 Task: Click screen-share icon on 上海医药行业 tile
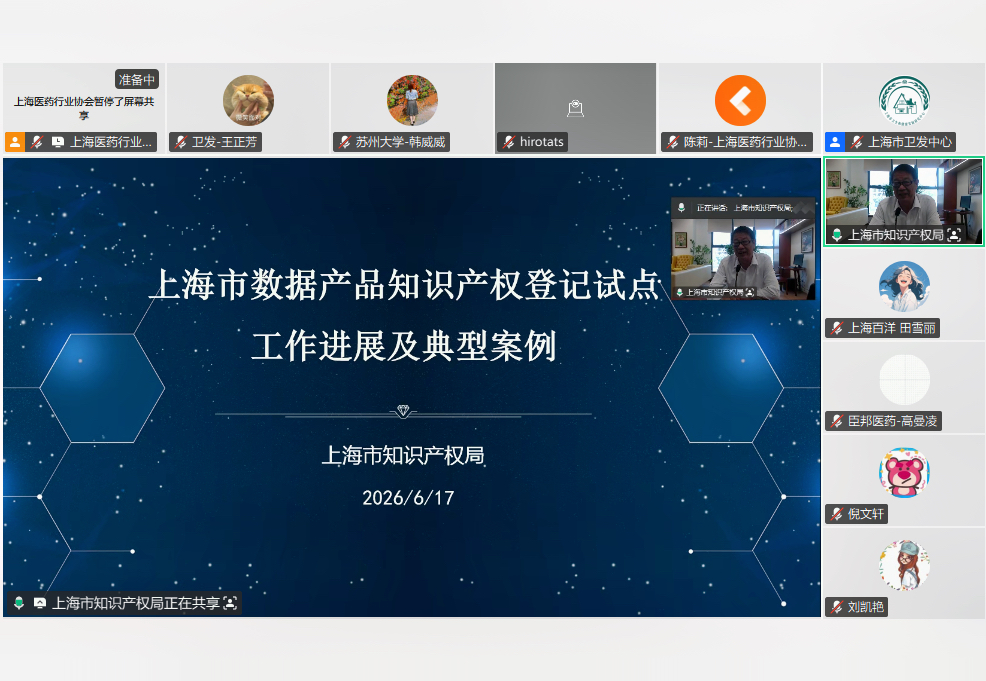(x=58, y=142)
